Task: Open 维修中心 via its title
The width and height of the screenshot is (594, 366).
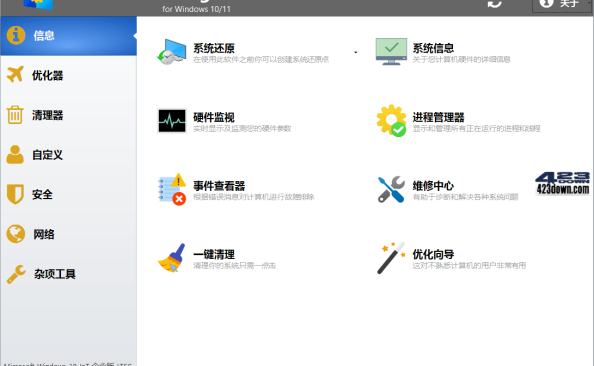Action: click(x=433, y=186)
